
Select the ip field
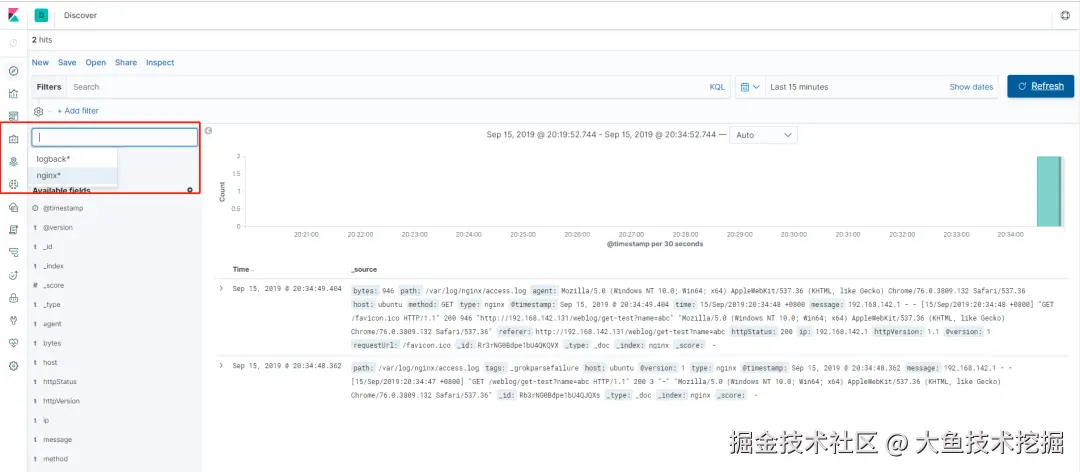(45, 420)
